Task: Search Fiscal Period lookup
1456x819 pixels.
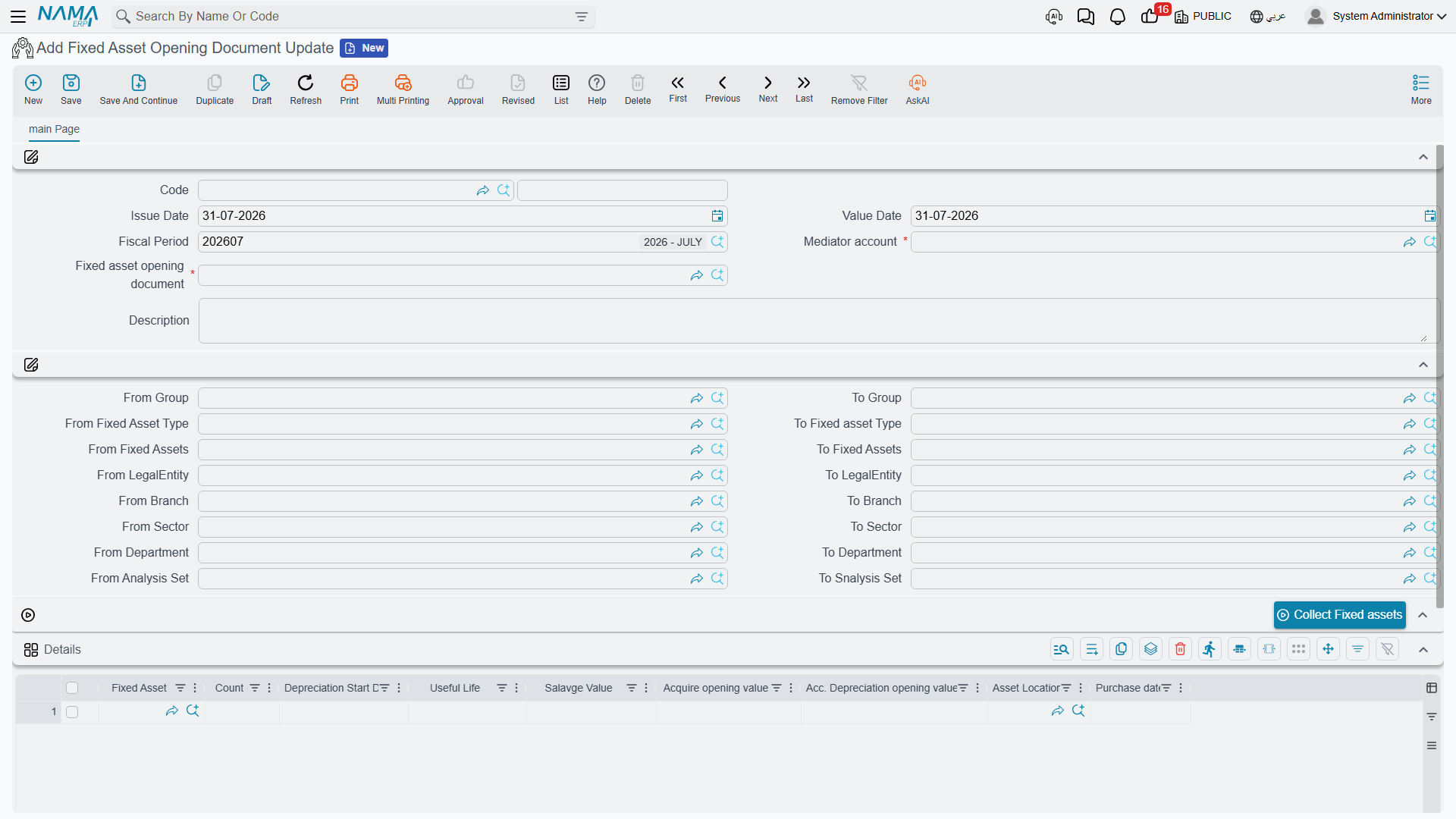Action: tap(717, 242)
